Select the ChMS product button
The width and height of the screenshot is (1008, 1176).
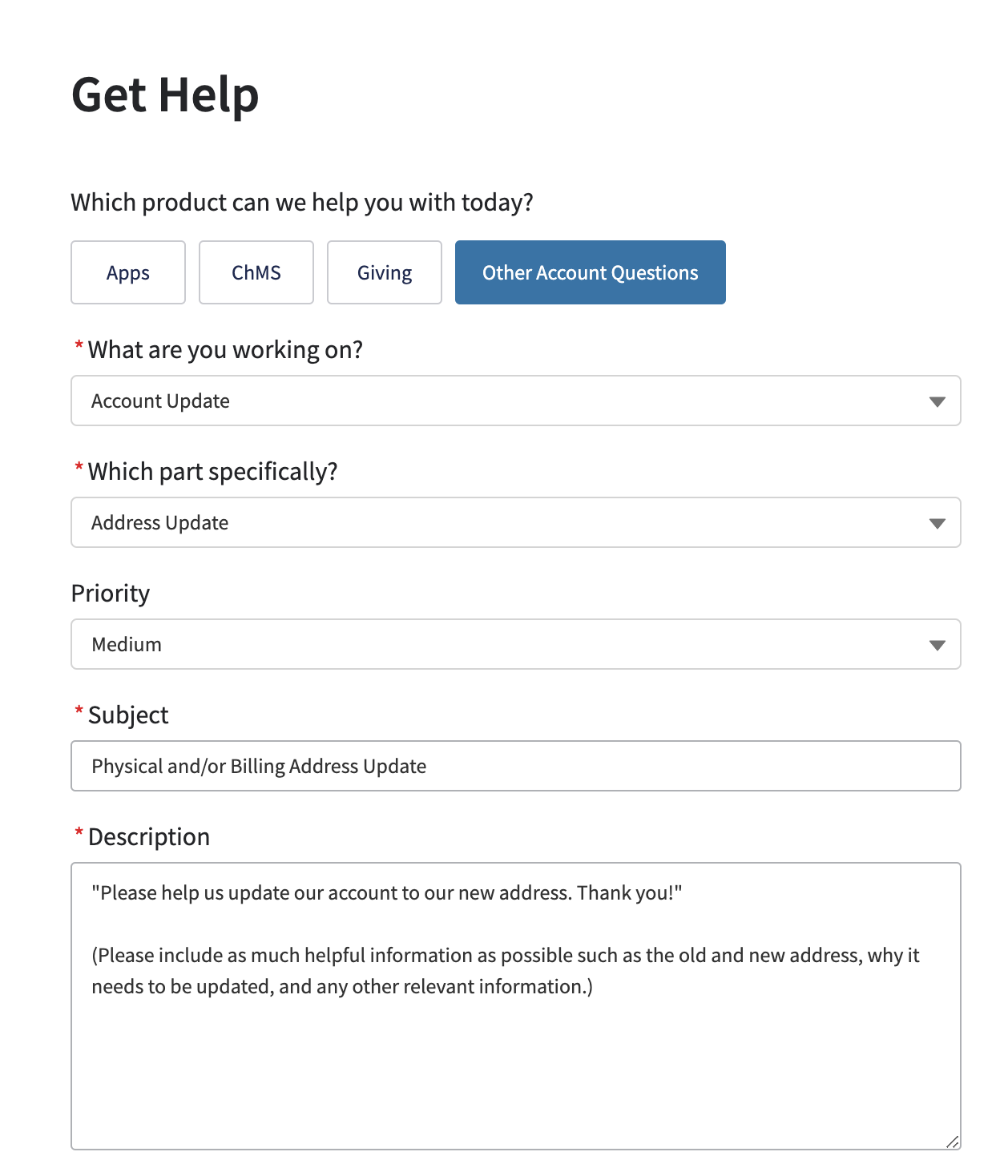point(256,272)
